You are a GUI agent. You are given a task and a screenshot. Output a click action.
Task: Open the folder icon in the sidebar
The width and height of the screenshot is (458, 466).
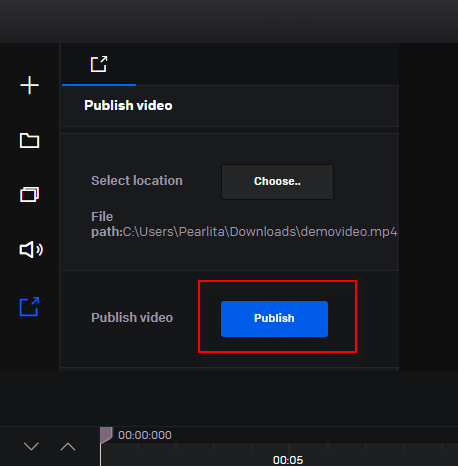click(x=29, y=140)
